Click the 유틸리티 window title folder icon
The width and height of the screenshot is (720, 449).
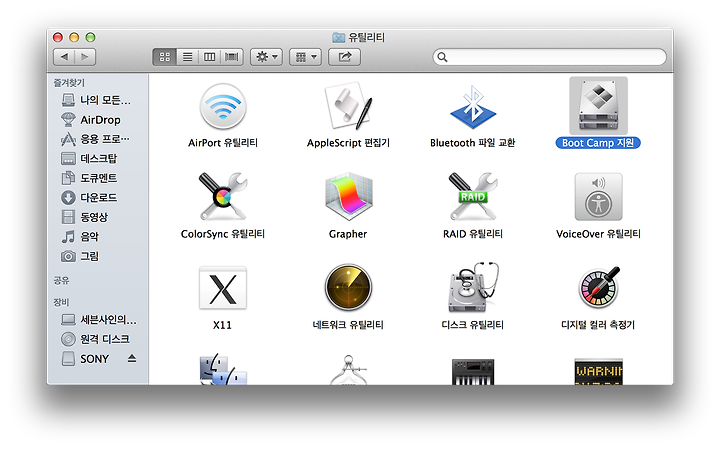point(338,37)
